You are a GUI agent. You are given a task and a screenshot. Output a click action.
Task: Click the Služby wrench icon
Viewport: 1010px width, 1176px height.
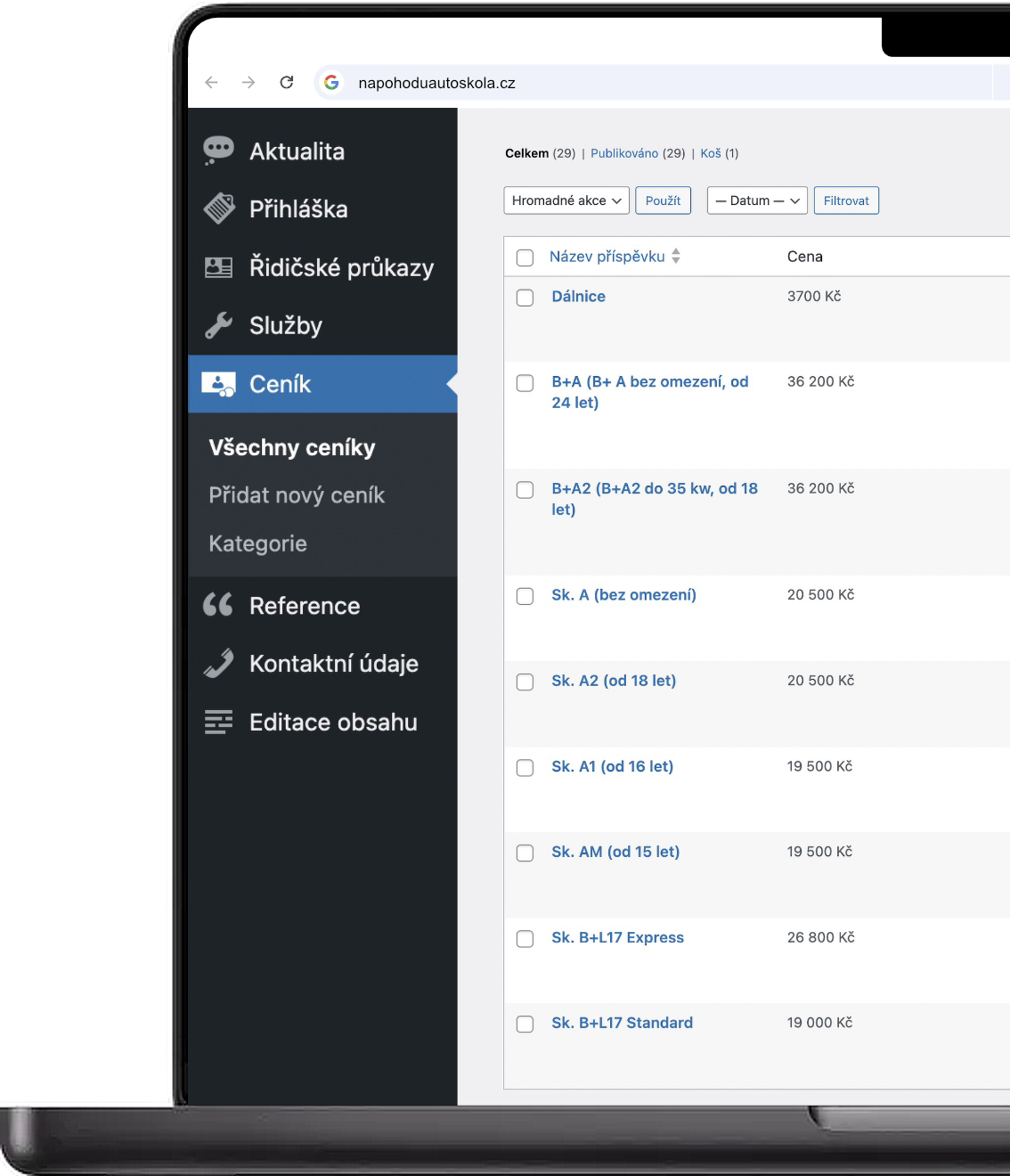coord(219,325)
